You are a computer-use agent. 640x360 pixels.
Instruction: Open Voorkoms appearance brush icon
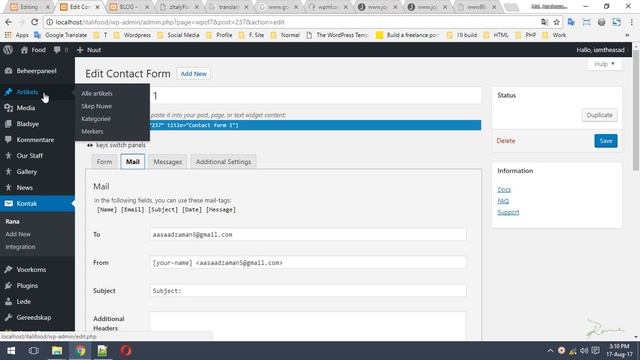click(8, 270)
